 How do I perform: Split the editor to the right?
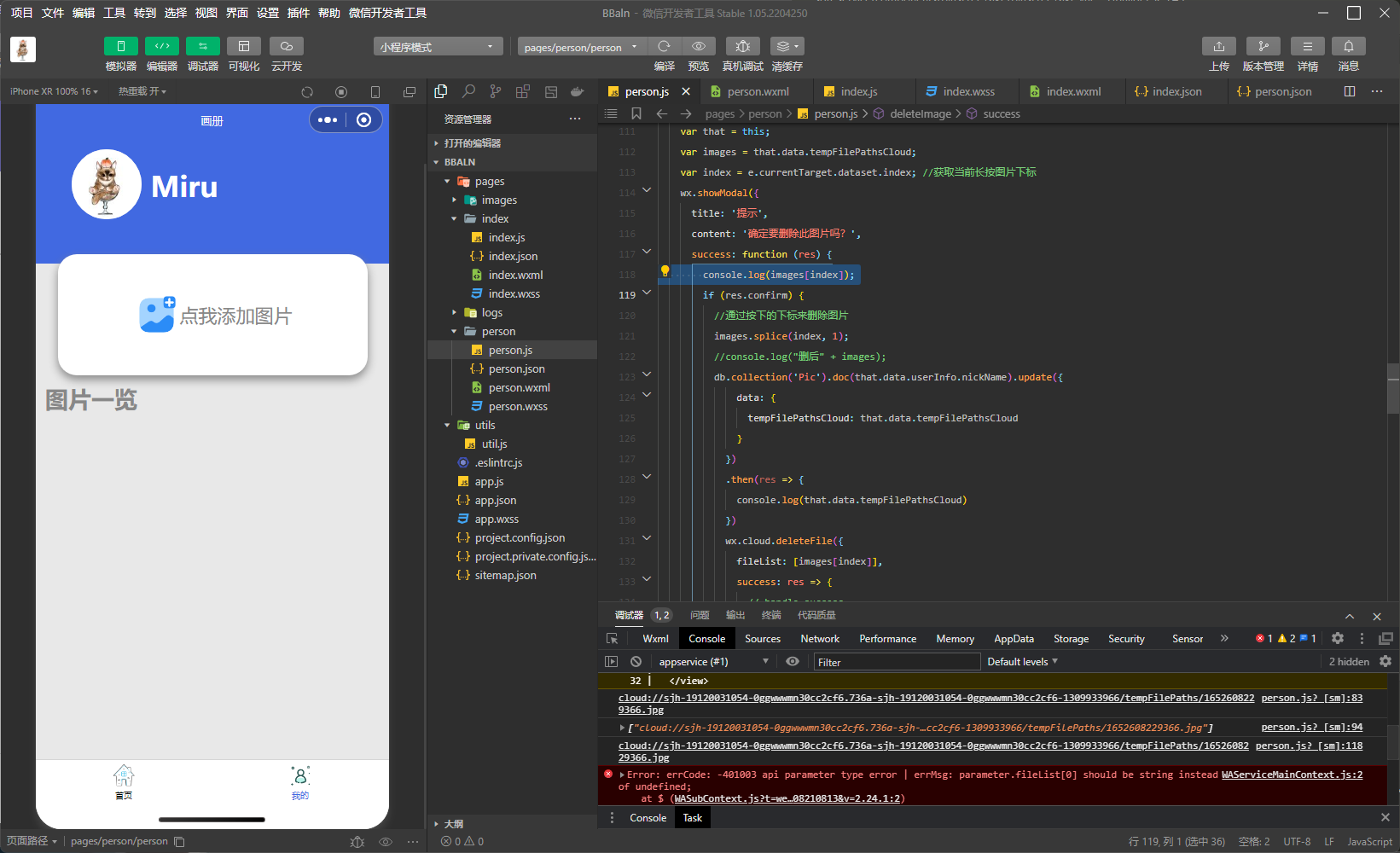(x=1350, y=91)
